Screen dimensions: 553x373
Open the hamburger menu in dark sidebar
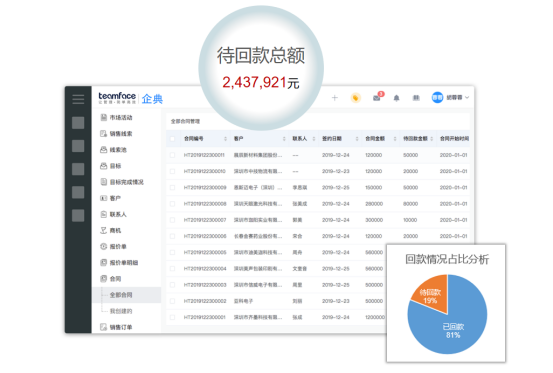(x=78, y=99)
